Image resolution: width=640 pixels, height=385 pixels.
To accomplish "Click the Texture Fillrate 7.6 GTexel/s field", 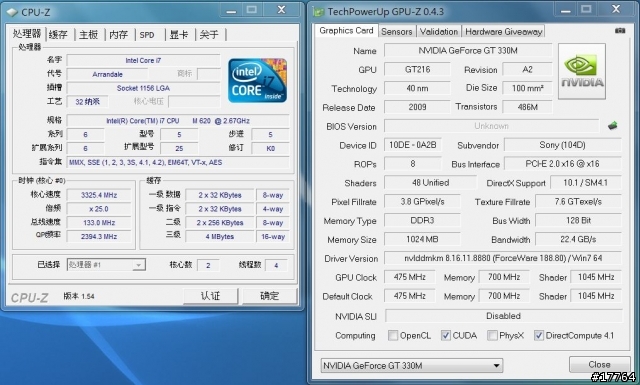I will (x=578, y=202).
